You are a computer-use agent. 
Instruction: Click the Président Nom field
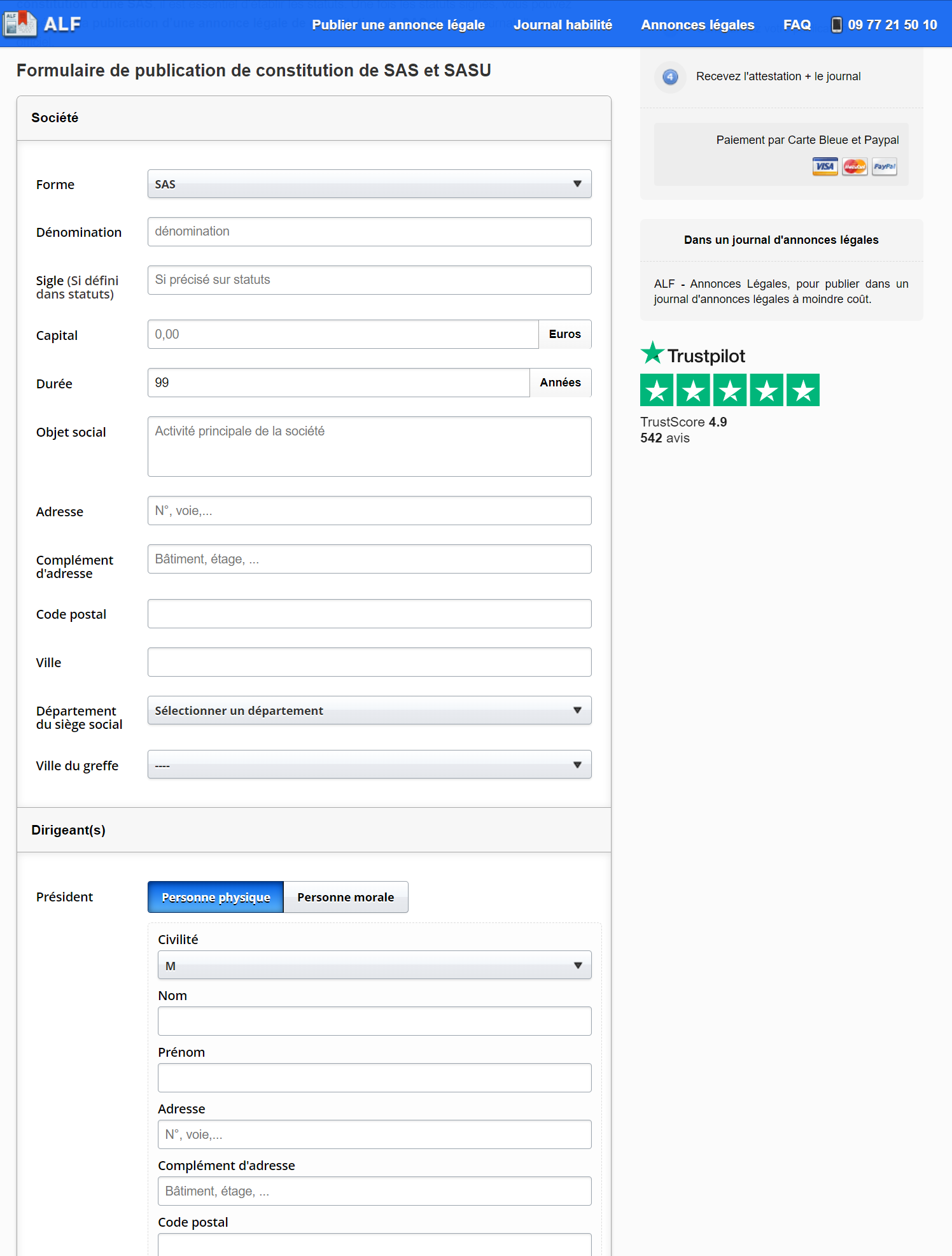pos(374,1021)
